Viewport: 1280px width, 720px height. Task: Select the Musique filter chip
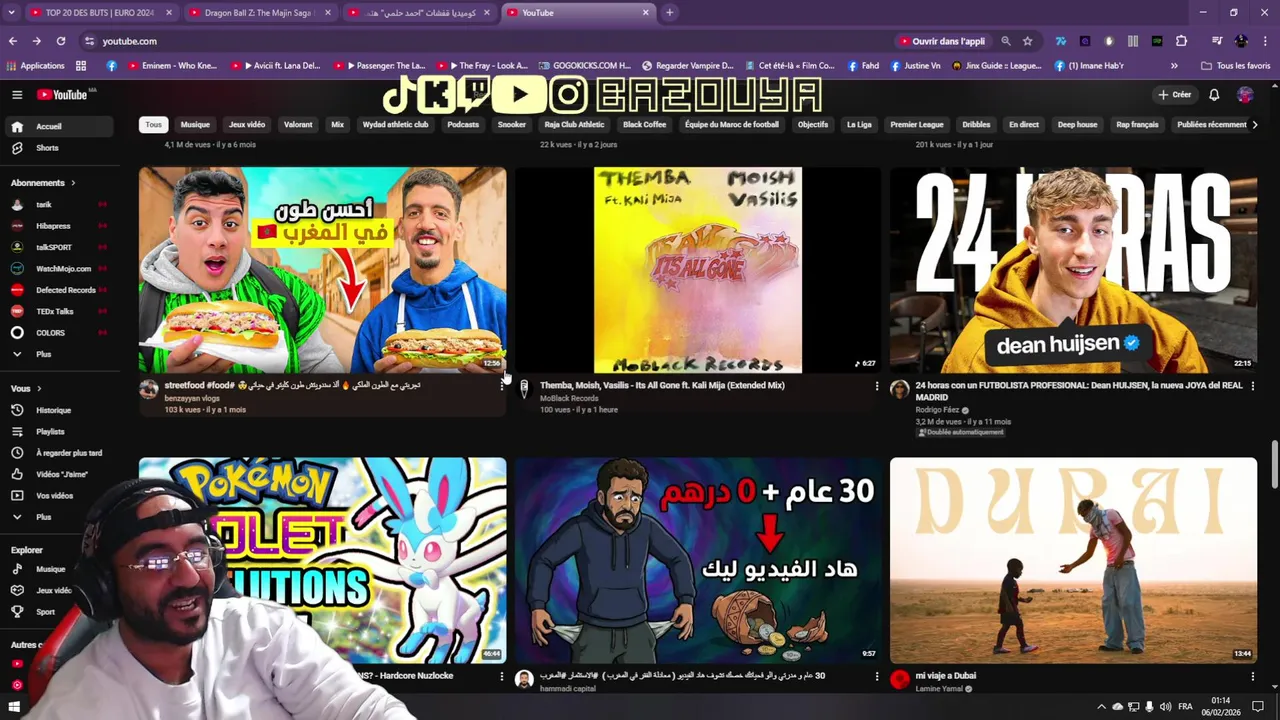195,125
